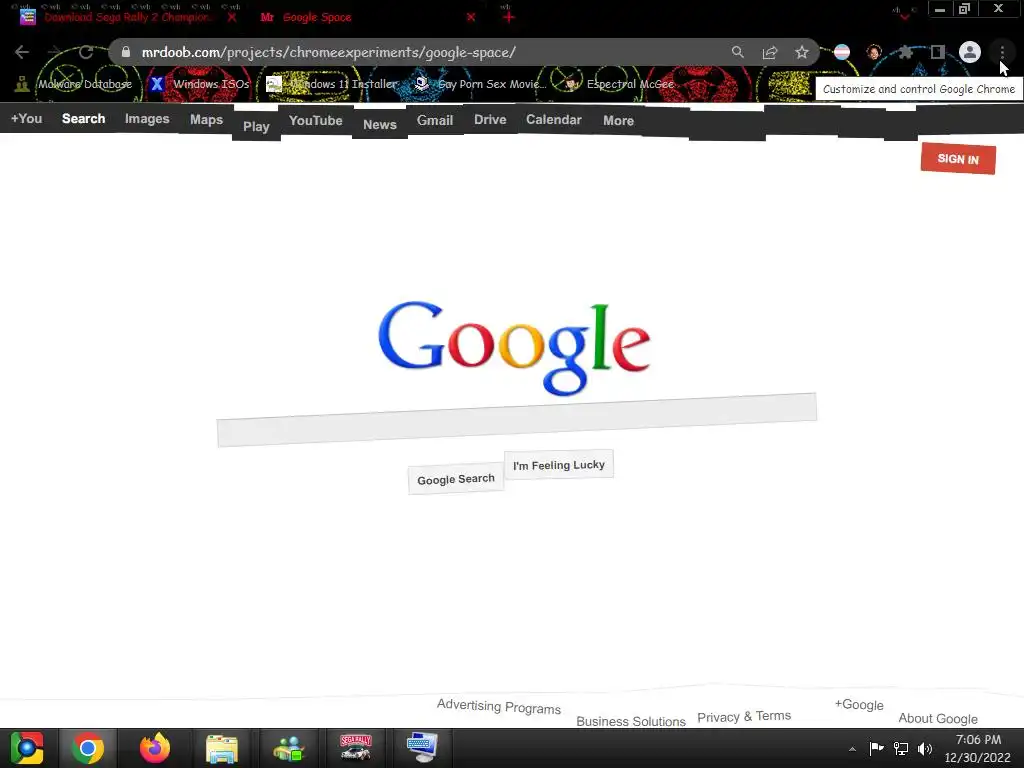
Task: Select Images in the Google bar
Action: pyautogui.click(x=147, y=119)
